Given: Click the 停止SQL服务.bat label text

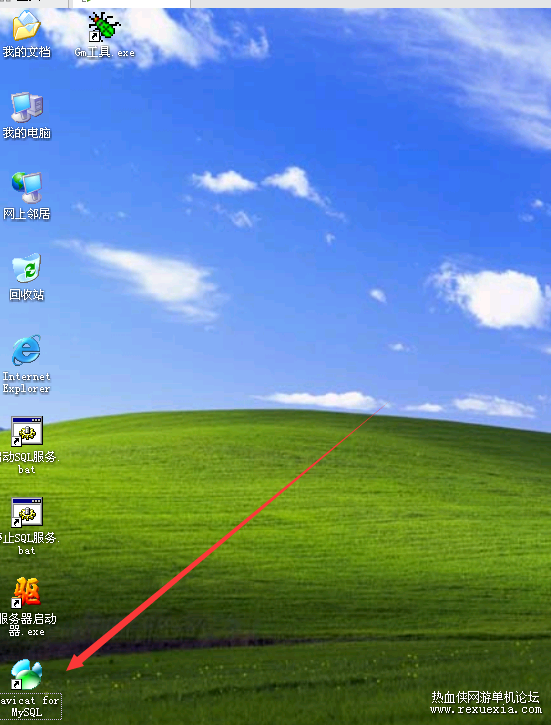Looking at the screenshot, I should pyautogui.click(x=30, y=544).
